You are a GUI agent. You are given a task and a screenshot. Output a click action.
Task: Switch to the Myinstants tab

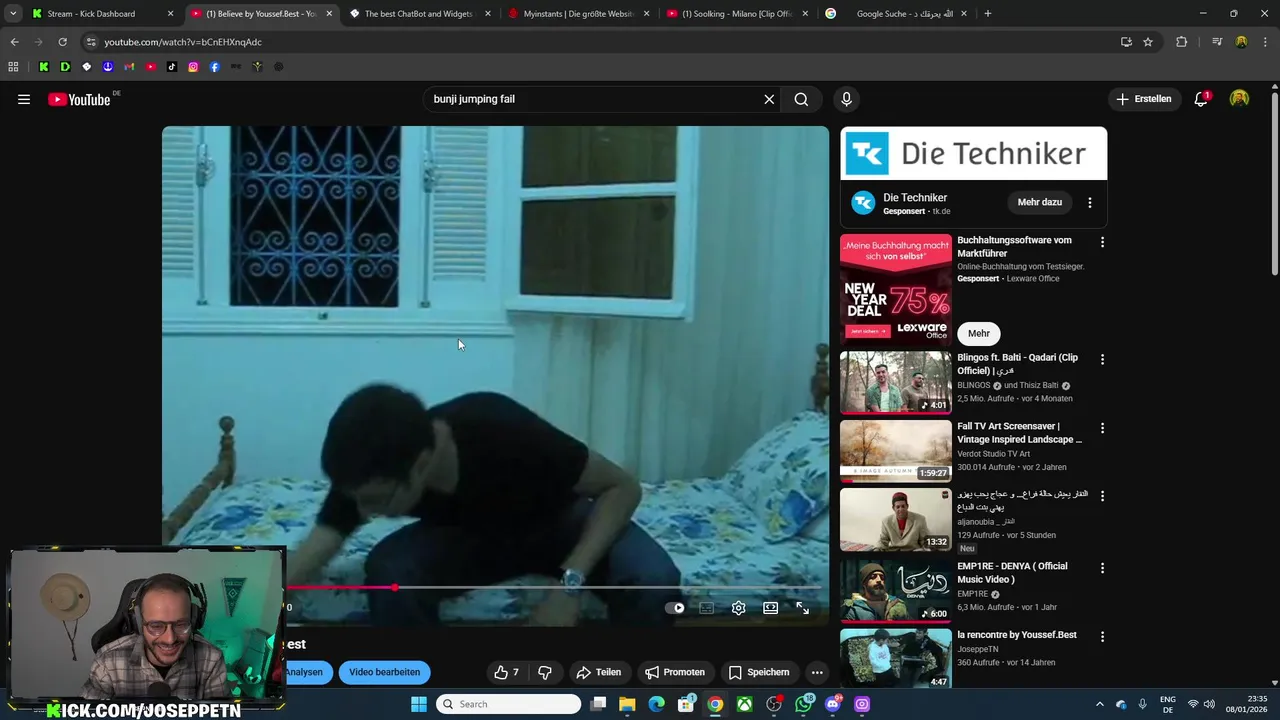coord(578,14)
